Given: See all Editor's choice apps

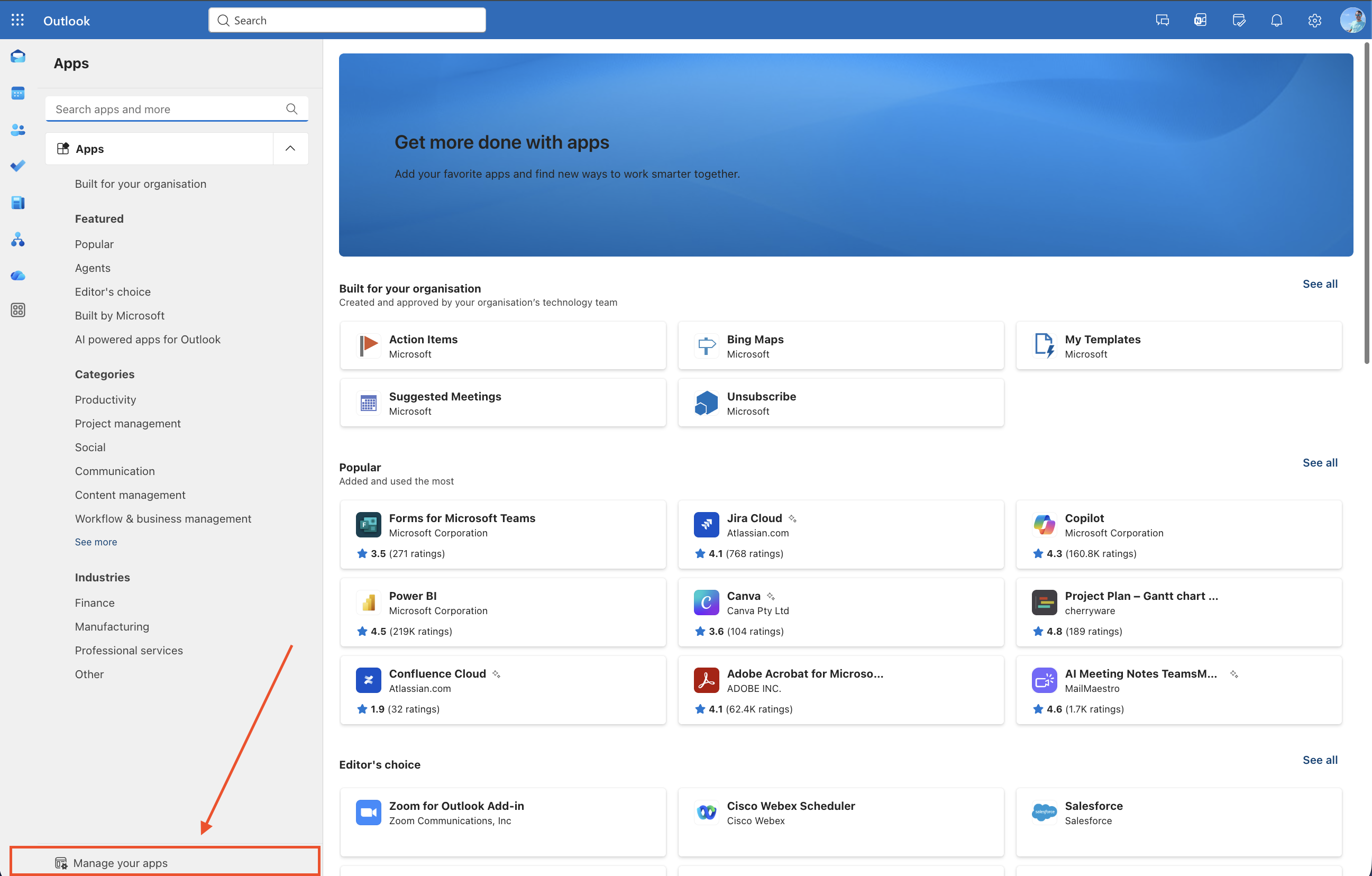Looking at the screenshot, I should coord(1320,760).
